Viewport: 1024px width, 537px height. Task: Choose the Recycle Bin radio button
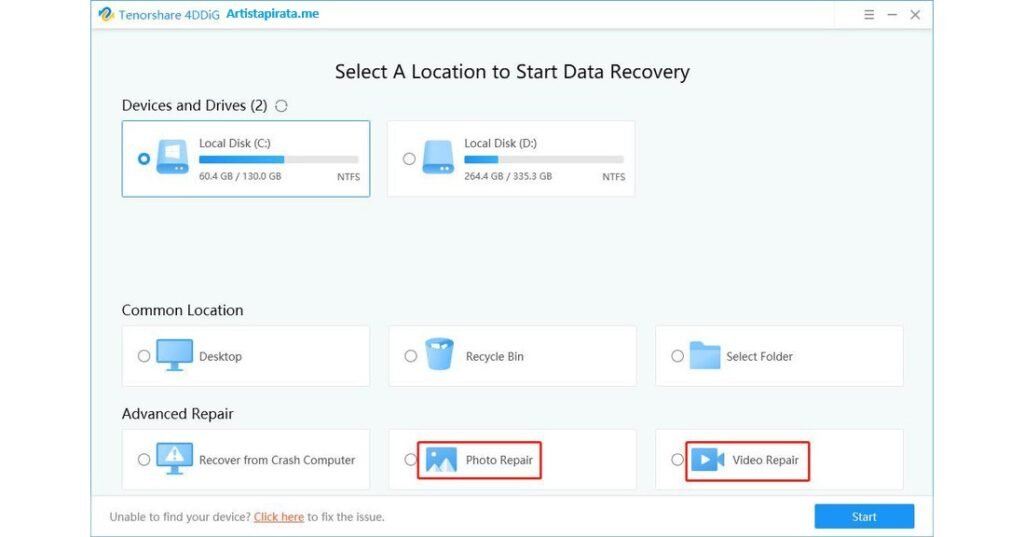tap(410, 356)
